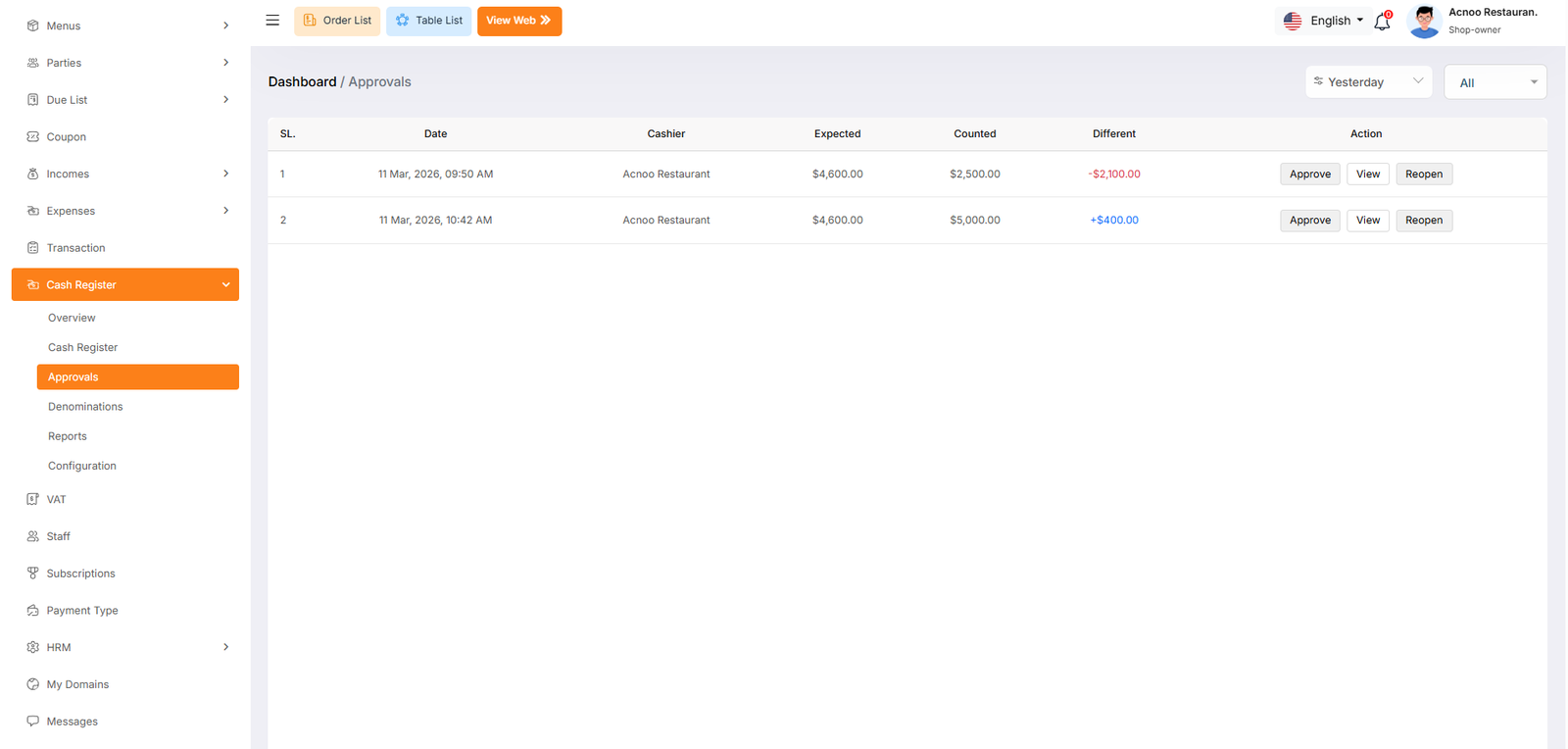Open the All status filter dropdown

(1494, 82)
